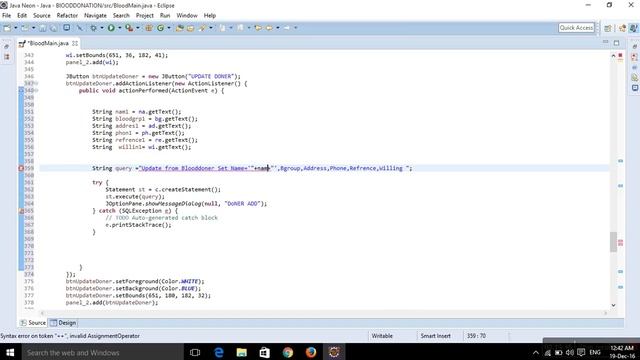Close the BloodMain.java editor tab
This screenshot has height=360, width=640.
[x=75, y=43]
